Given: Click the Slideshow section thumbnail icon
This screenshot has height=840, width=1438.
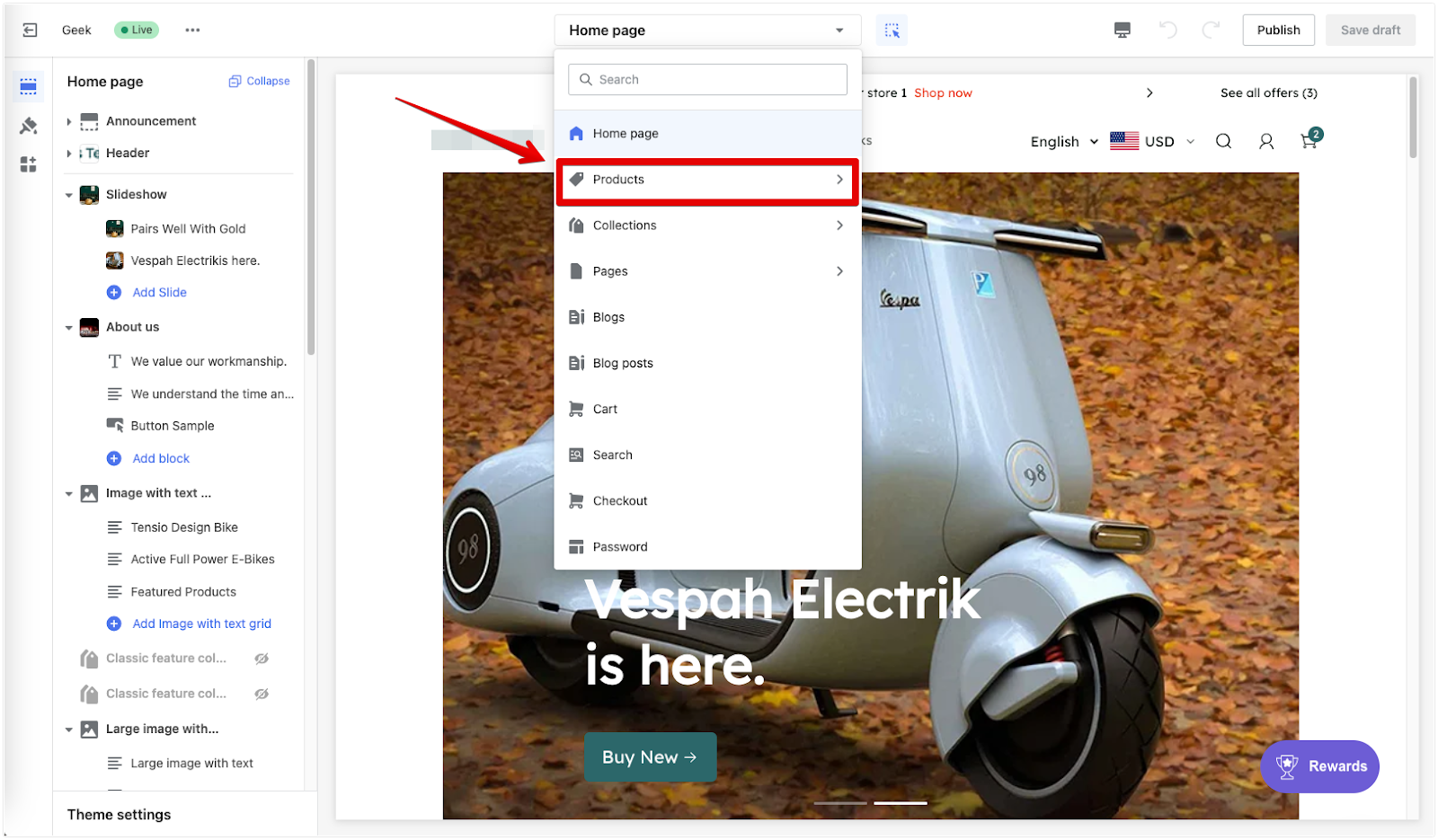Looking at the screenshot, I should pos(89,194).
